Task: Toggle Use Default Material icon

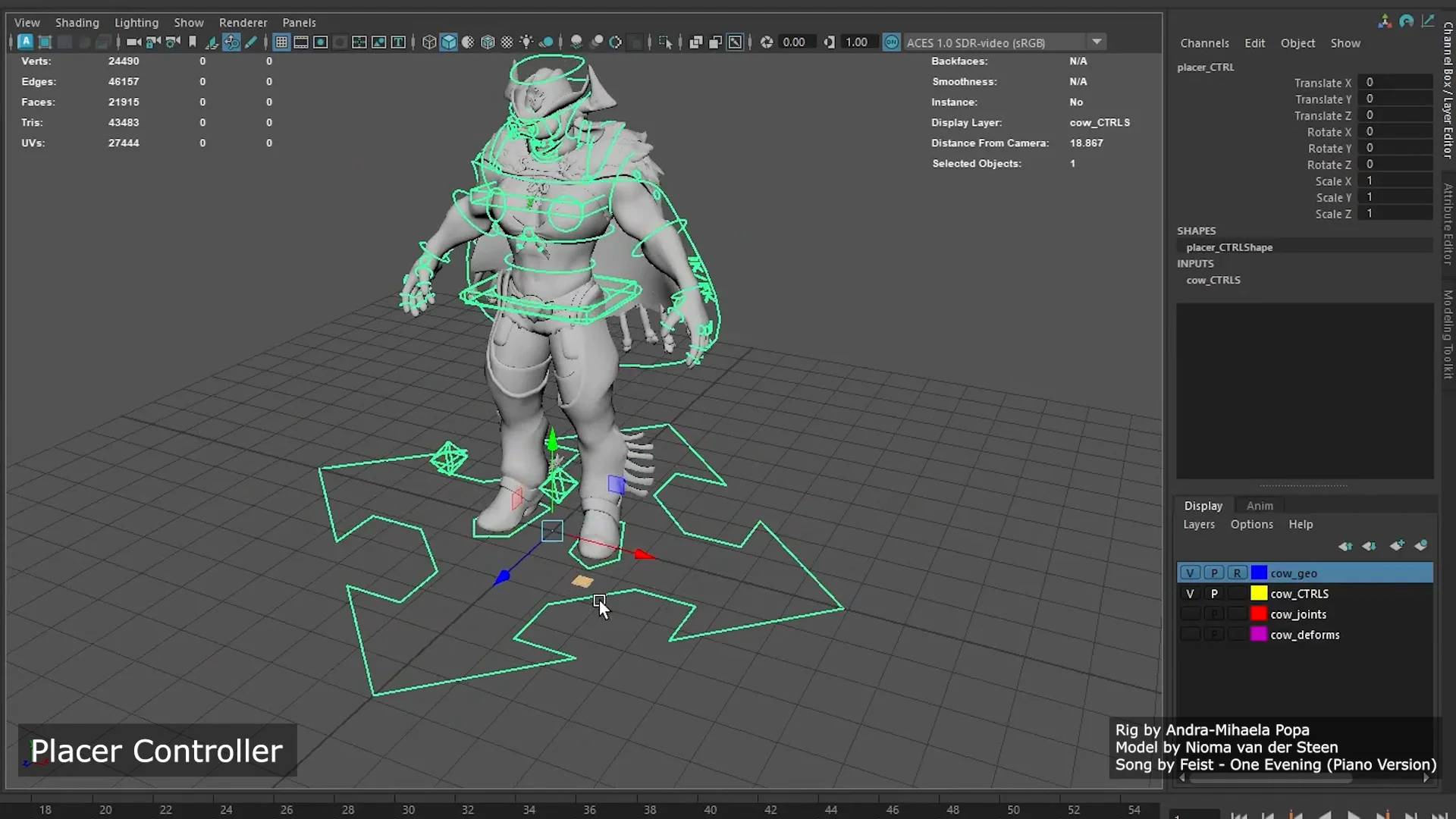Action: point(468,42)
